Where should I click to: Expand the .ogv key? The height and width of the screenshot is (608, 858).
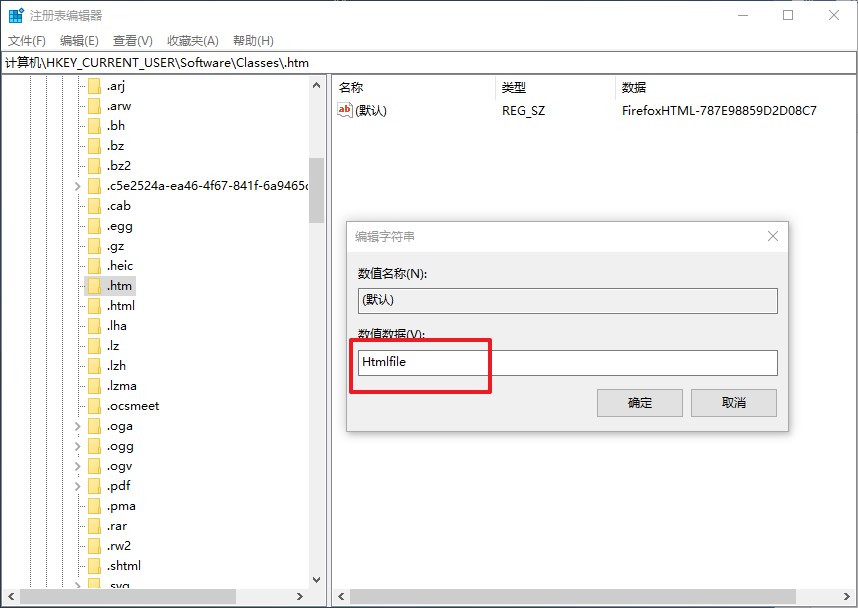[x=77, y=466]
